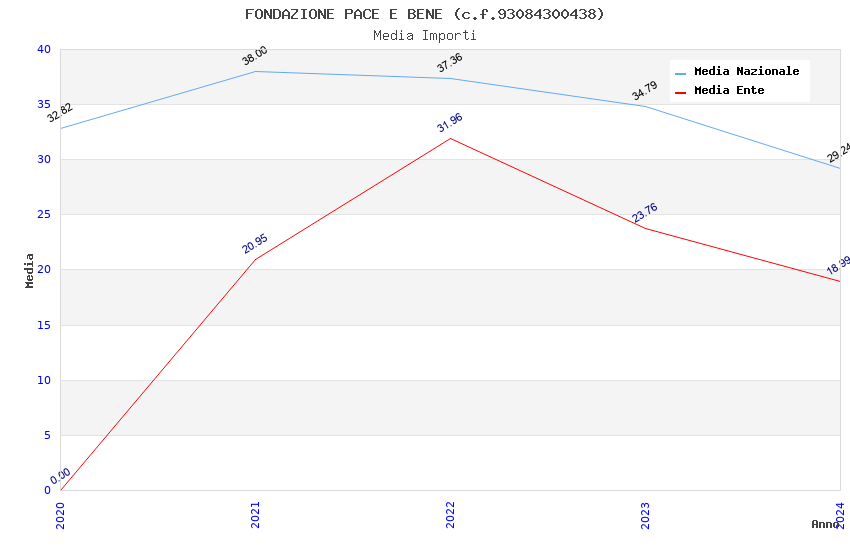Click the Media y-axis title
The width and height of the screenshot is (850, 550).
coord(30,270)
